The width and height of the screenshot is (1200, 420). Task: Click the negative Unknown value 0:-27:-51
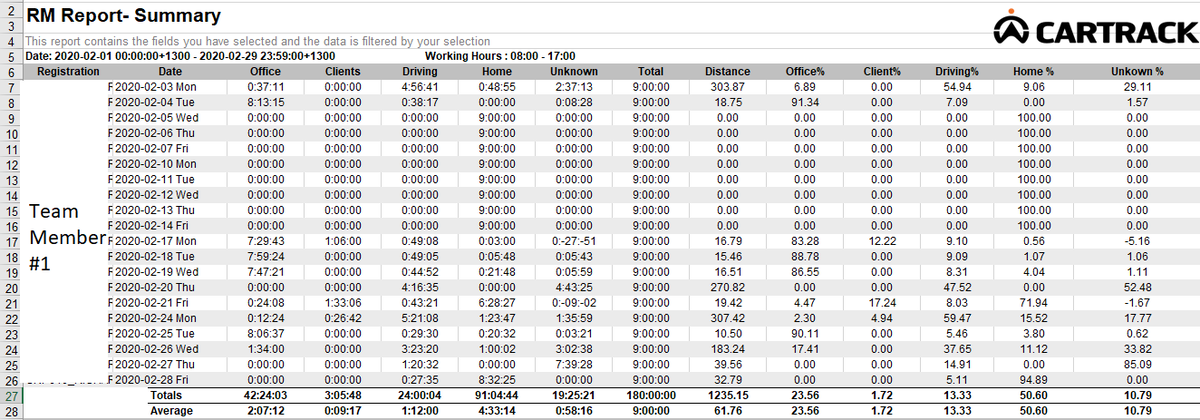click(x=574, y=241)
